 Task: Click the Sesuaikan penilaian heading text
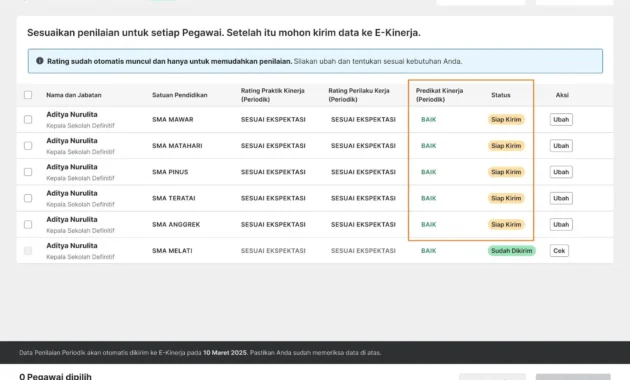(224, 33)
